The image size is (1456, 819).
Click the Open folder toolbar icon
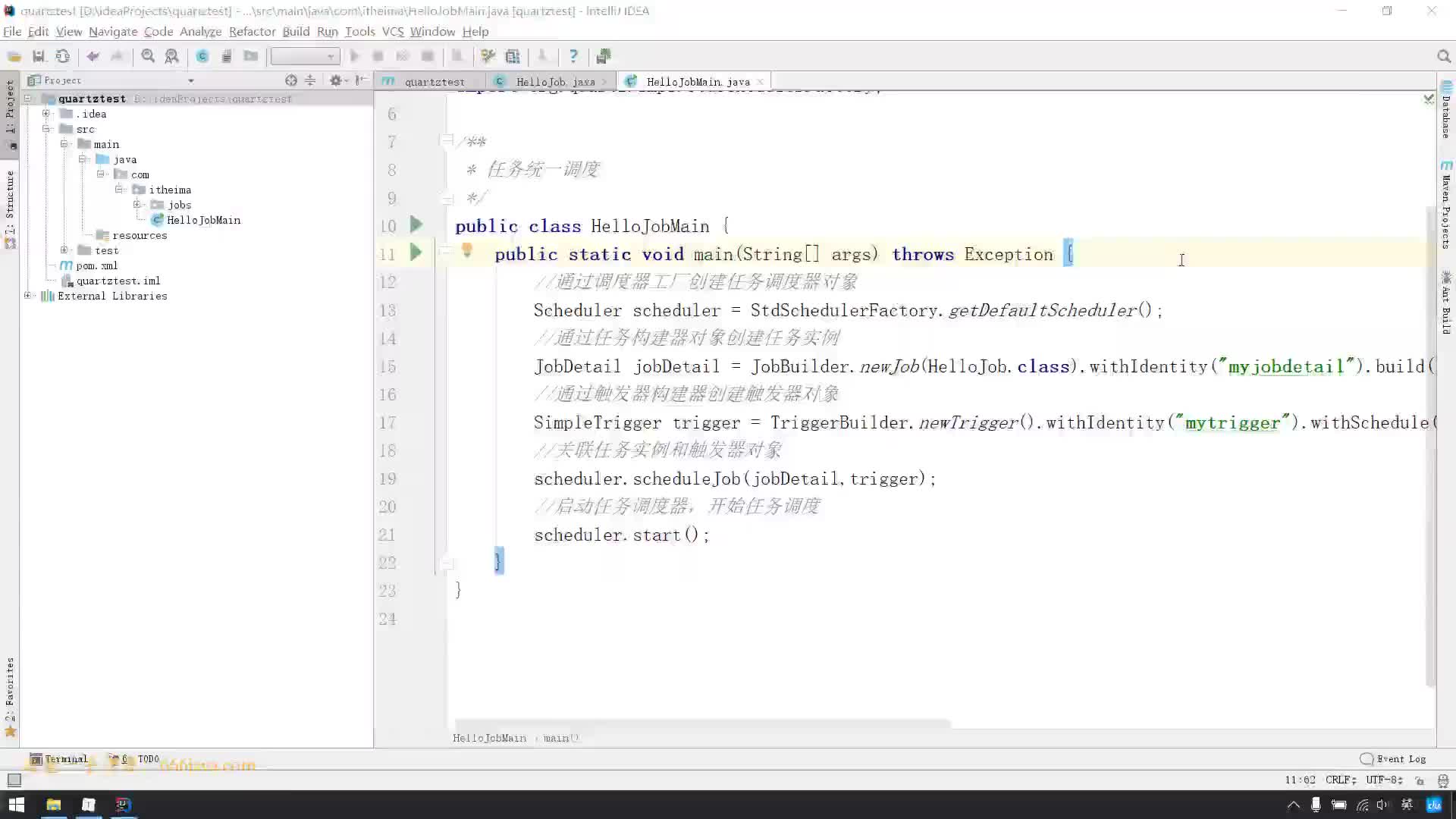[x=14, y=56]
